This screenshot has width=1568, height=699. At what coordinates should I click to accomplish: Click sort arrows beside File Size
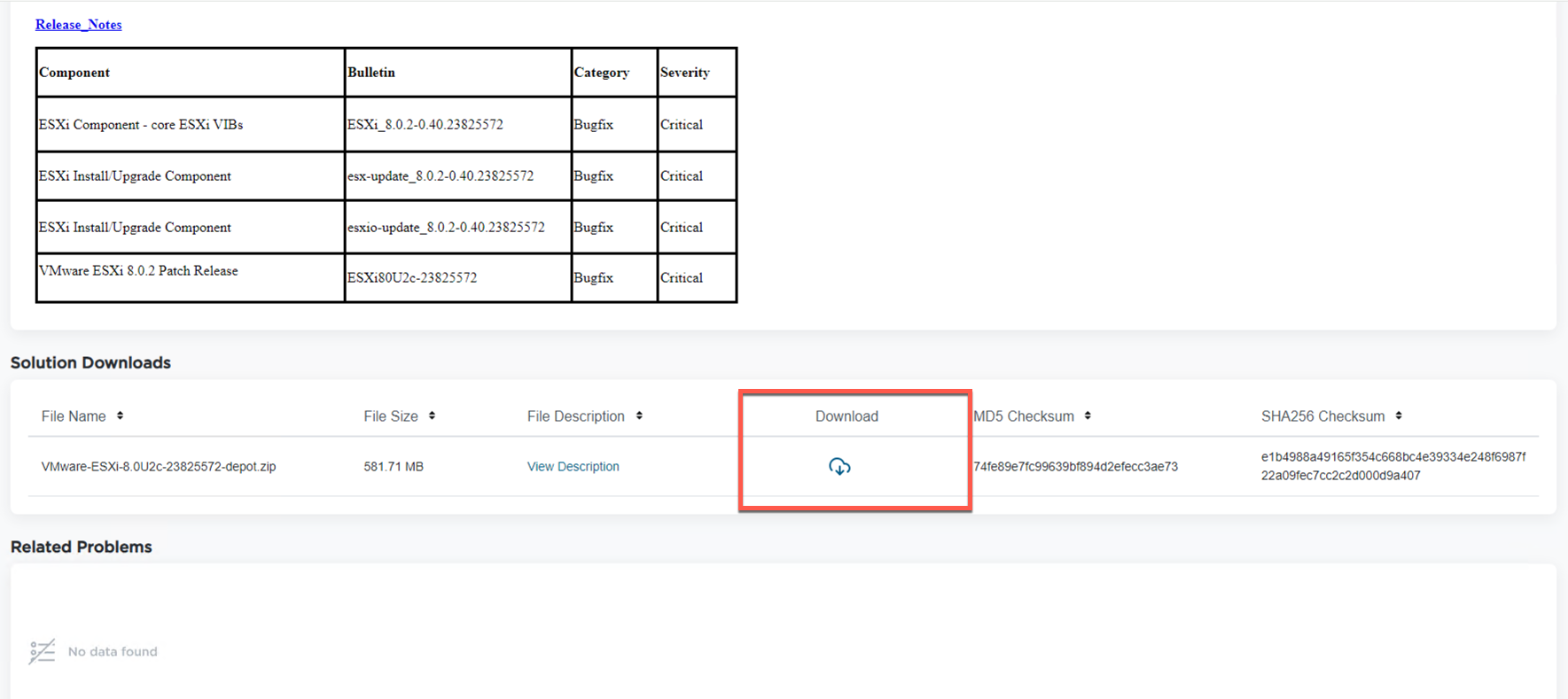432,416
